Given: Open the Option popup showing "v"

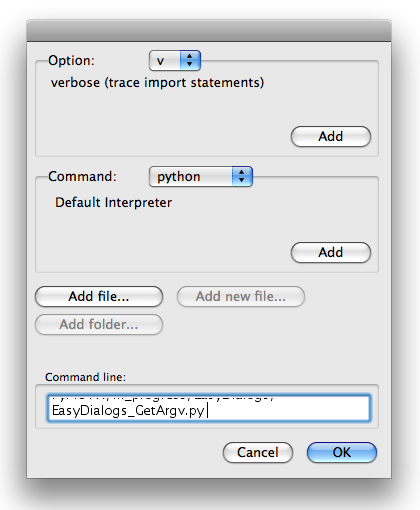Looking at the screenshot, I should pyautogui.click(x=175, y=61).
